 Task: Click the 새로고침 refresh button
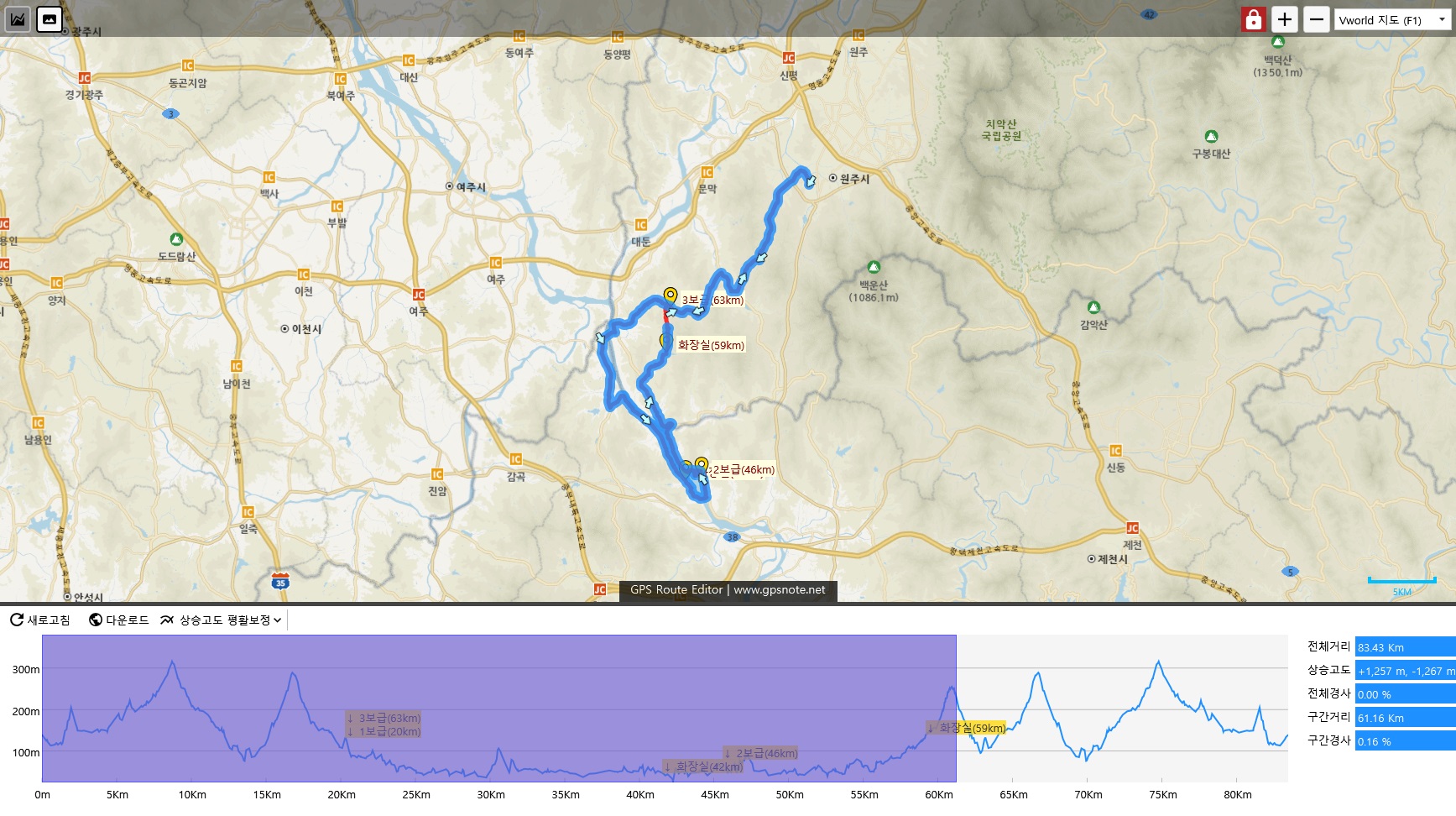click(40, 620)
